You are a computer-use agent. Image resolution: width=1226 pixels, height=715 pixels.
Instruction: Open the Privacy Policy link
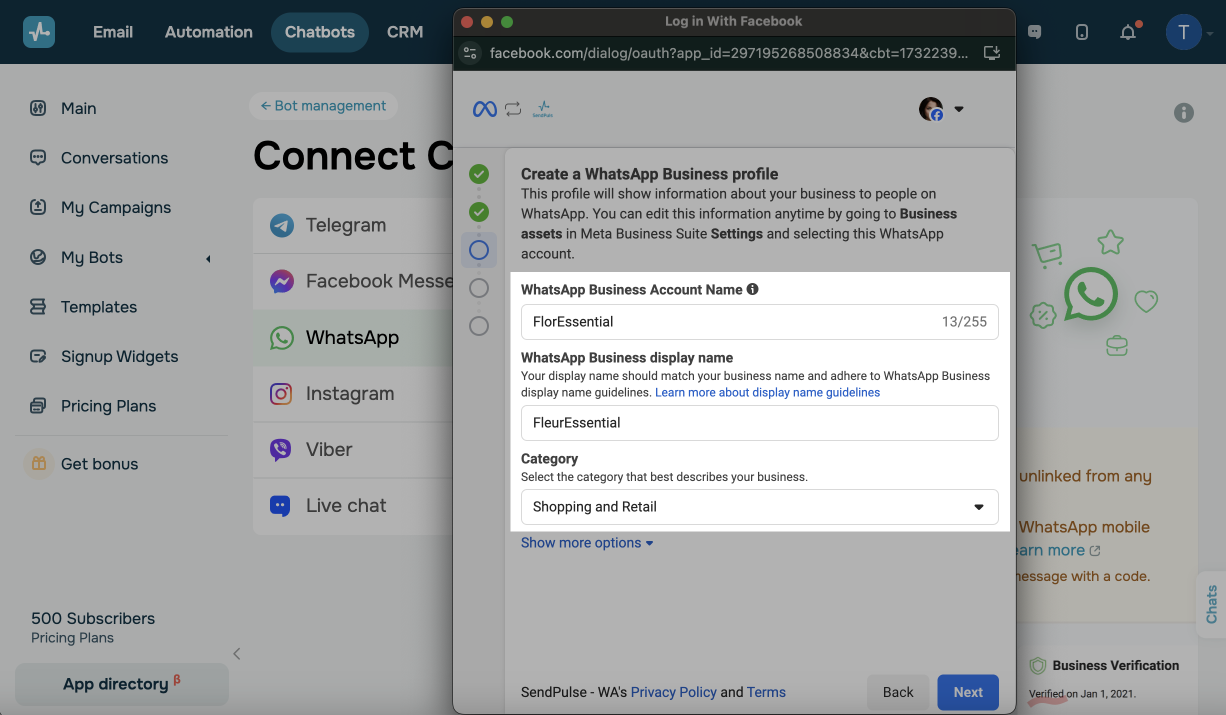coord(673,692)
